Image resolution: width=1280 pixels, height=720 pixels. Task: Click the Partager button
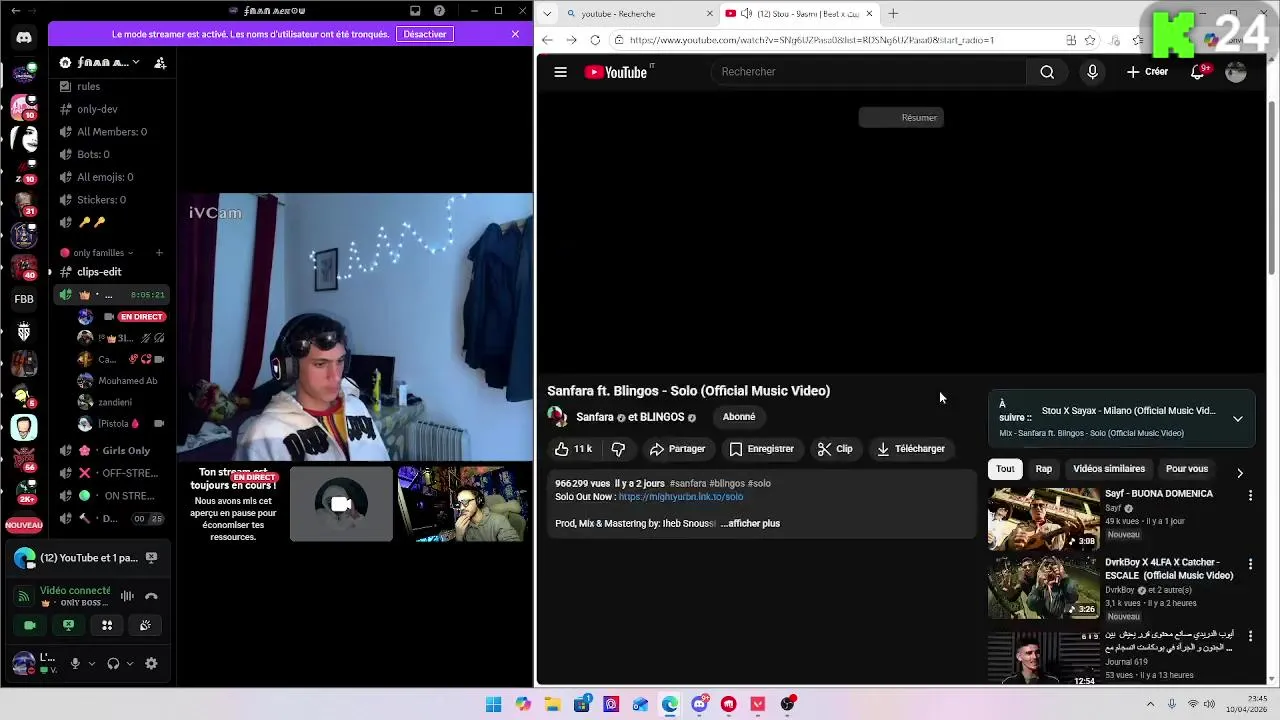click(677, 449)
